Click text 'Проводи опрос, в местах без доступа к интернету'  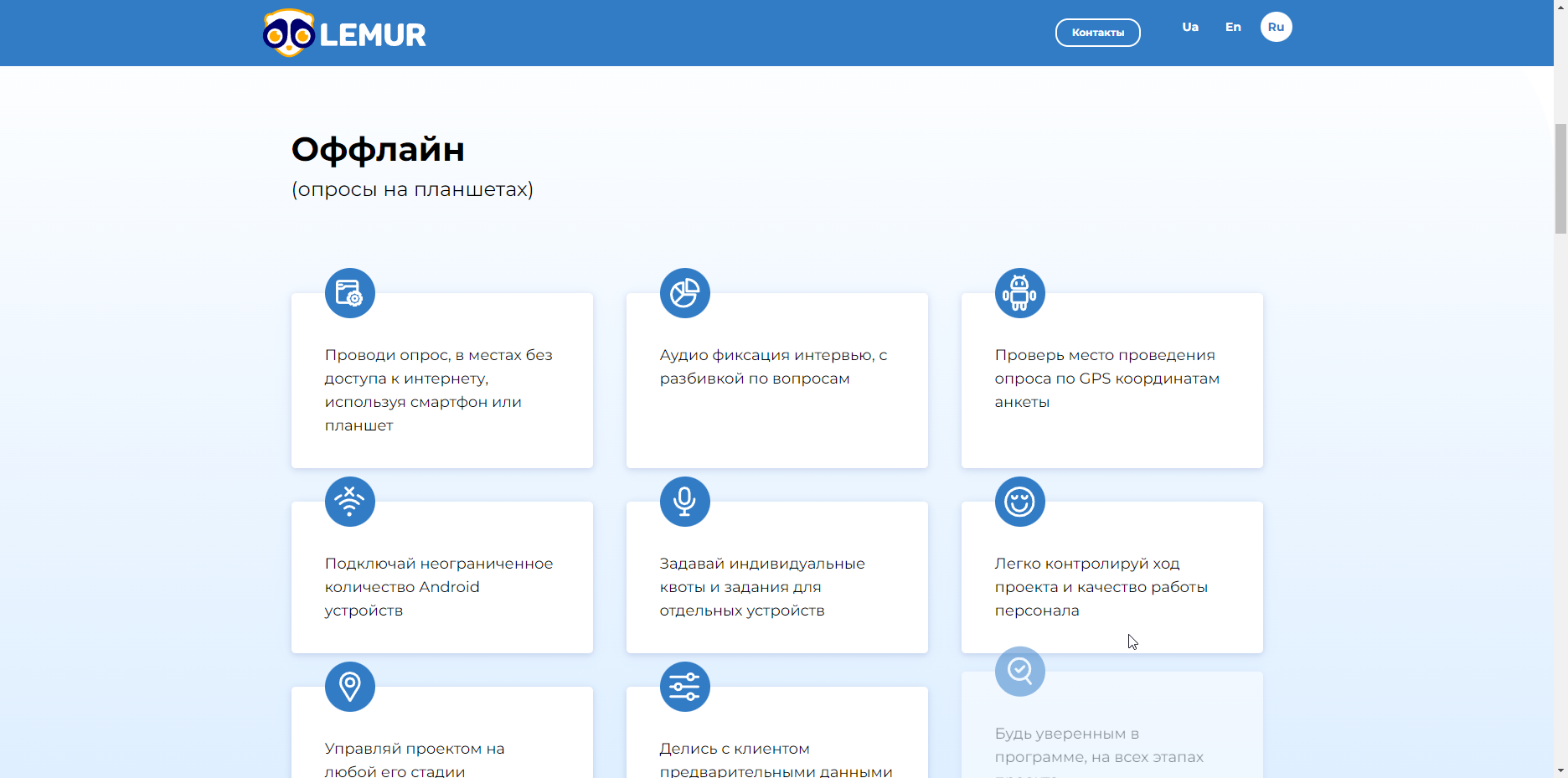[439, 367]
